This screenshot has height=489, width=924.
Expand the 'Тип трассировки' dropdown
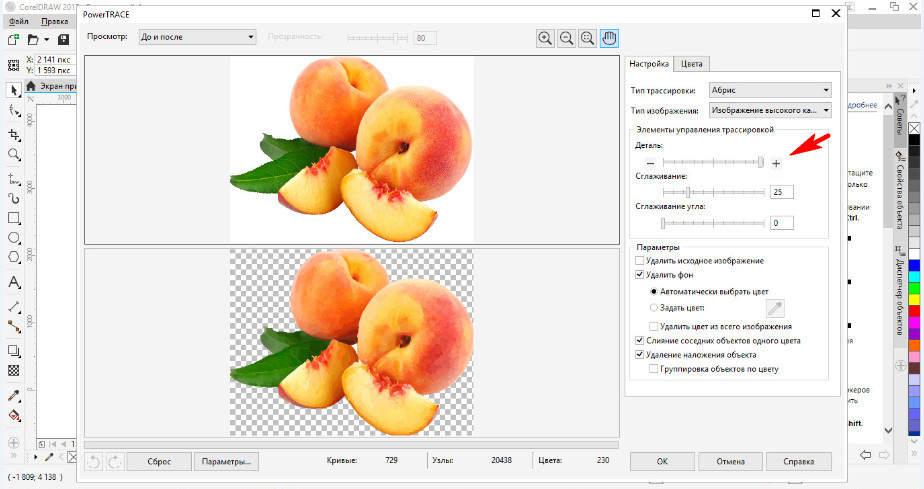click(770, 90)
